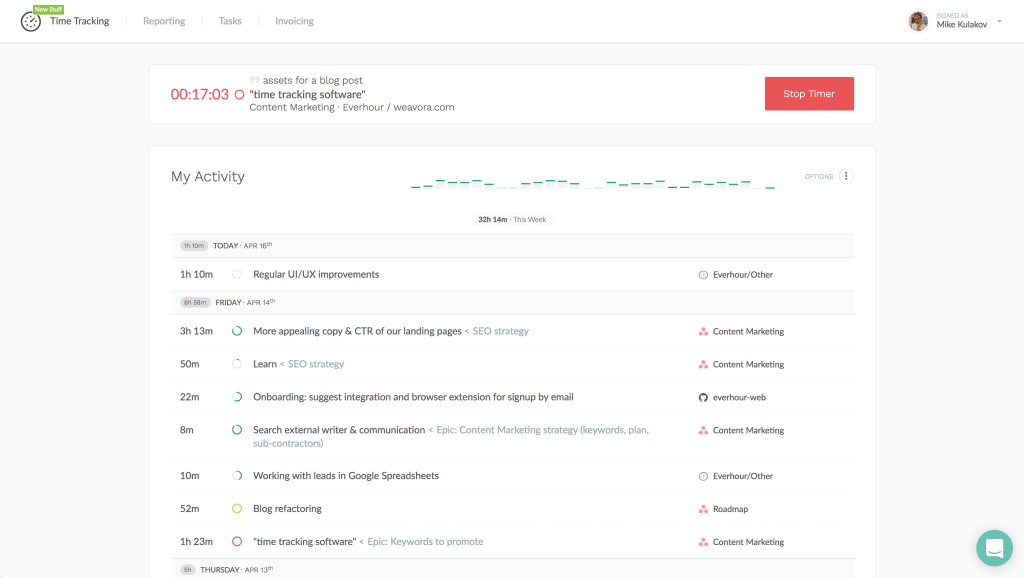The width and height of the screenshot is (1024, 578).
Task: Start the timer for 'Regular UI/UX improvements'
Action: tap(237, 273)
